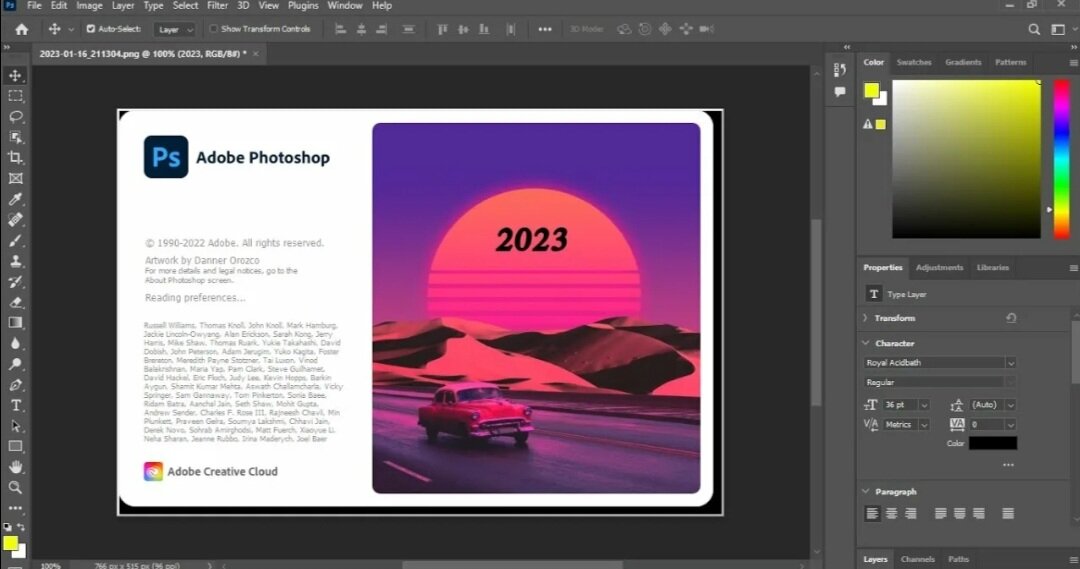Select the Eraser tool

[x=15, y=302]
